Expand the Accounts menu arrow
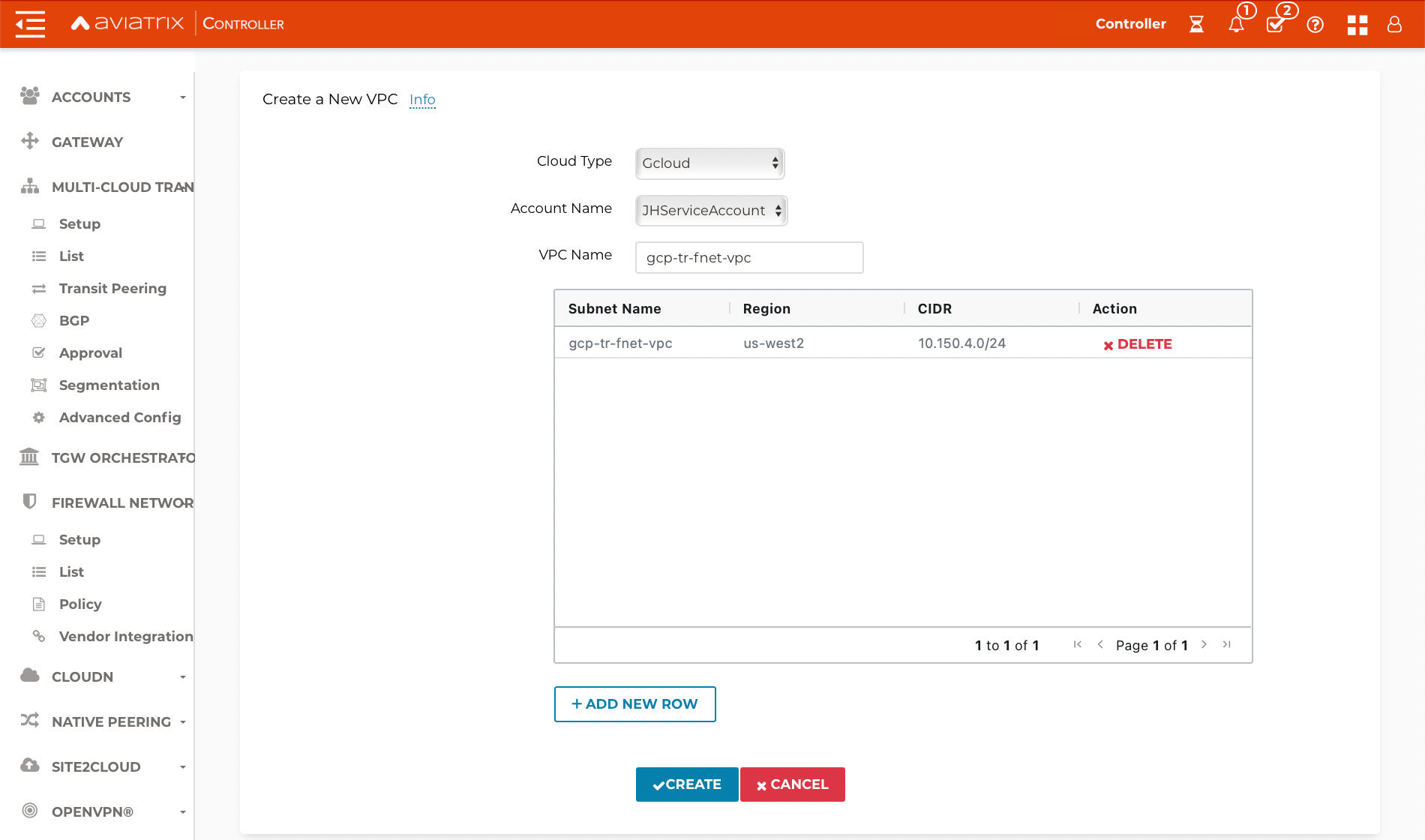Image resolution: width=1425 pixels, height=840 pixels. click(182, 97)
